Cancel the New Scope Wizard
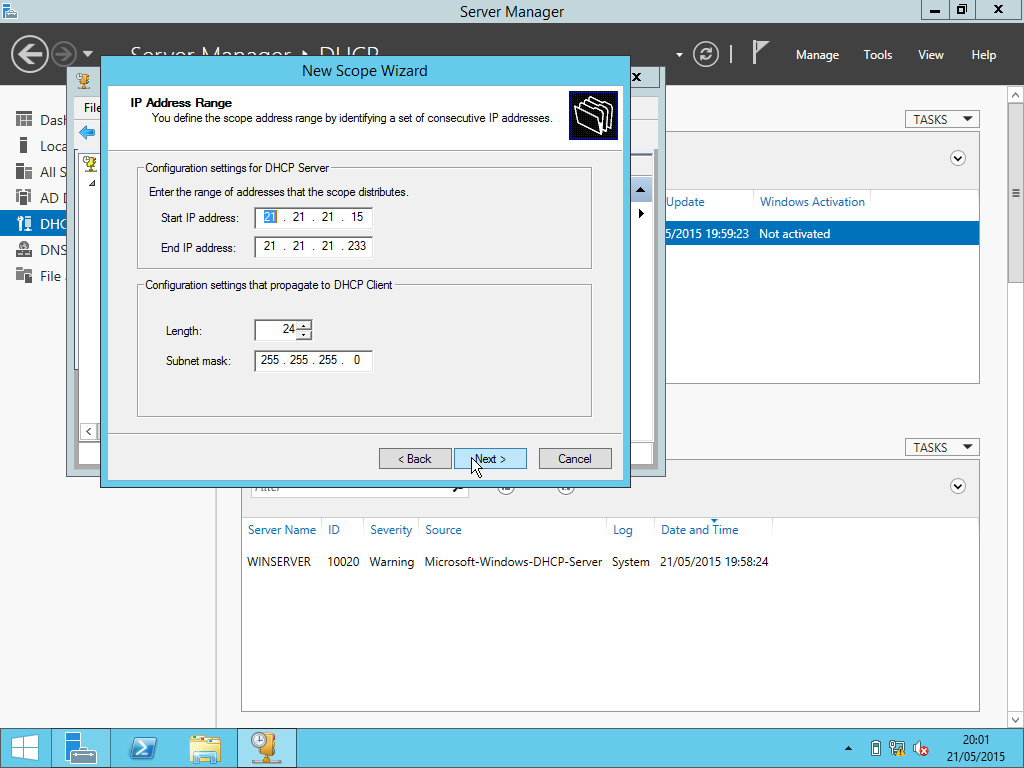1024x768 pixels. click(575, 458)
